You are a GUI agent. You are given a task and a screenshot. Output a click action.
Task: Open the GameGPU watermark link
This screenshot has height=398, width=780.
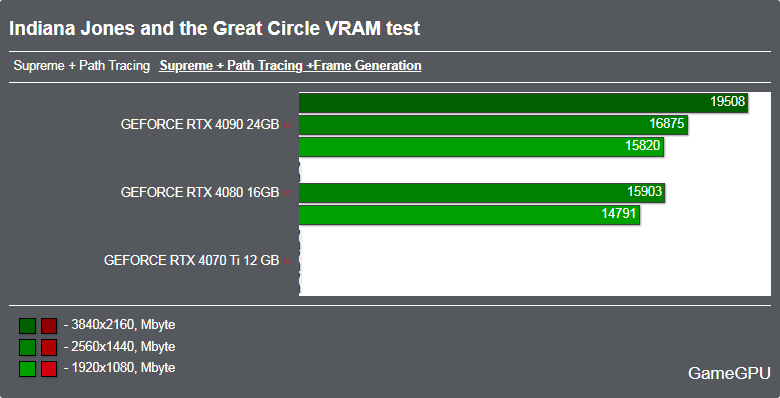(729, 373)
